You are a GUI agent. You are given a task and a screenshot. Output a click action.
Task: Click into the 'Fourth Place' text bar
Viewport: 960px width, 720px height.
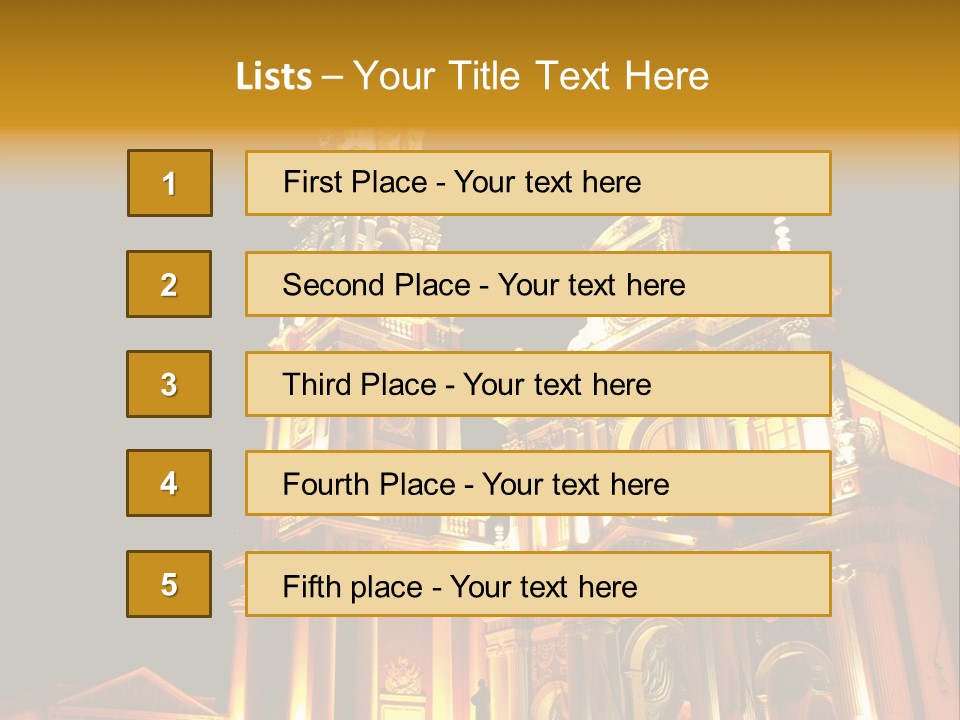coord(538,483)
